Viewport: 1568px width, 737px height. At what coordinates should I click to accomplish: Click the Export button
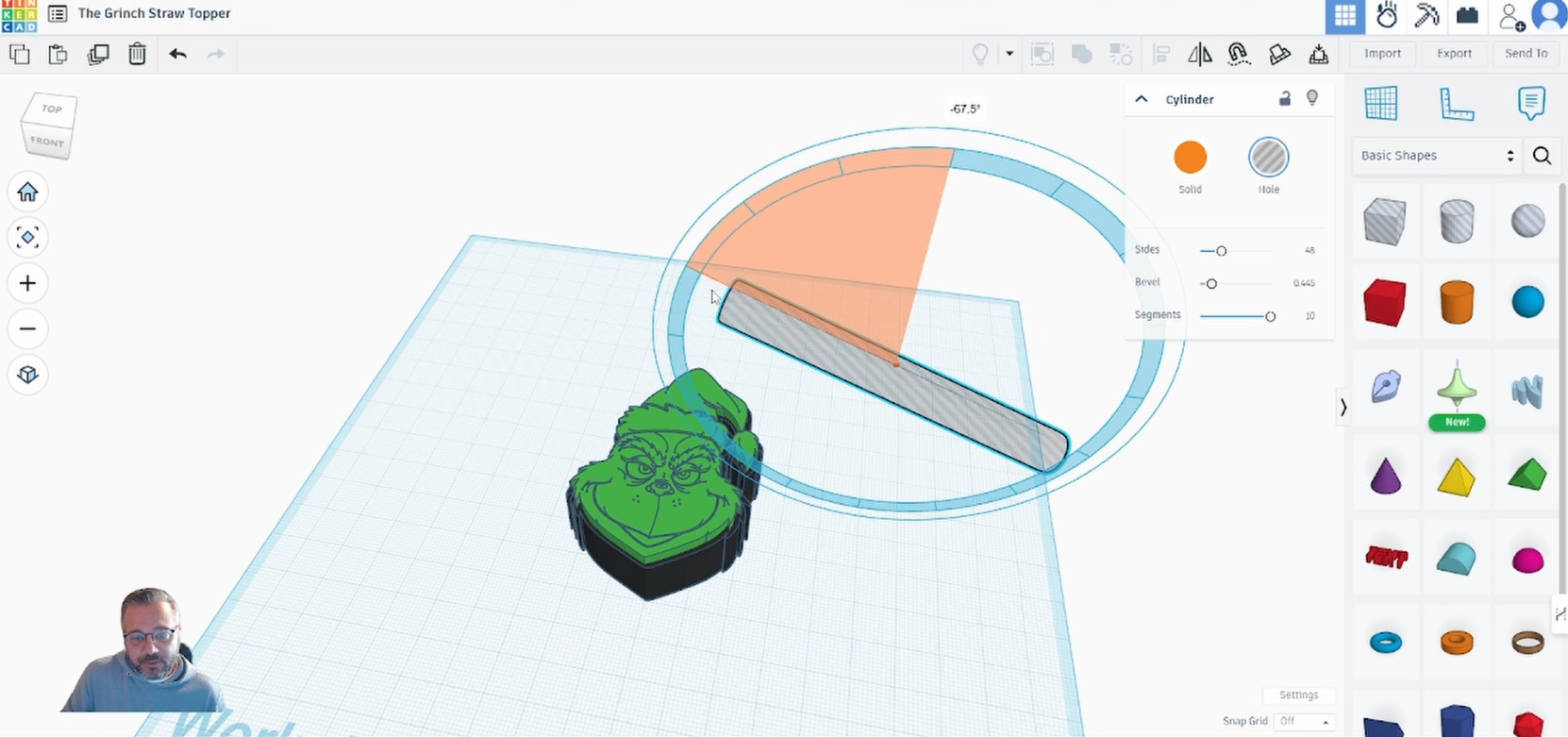pyautogui.click(x=1454, y=54)
